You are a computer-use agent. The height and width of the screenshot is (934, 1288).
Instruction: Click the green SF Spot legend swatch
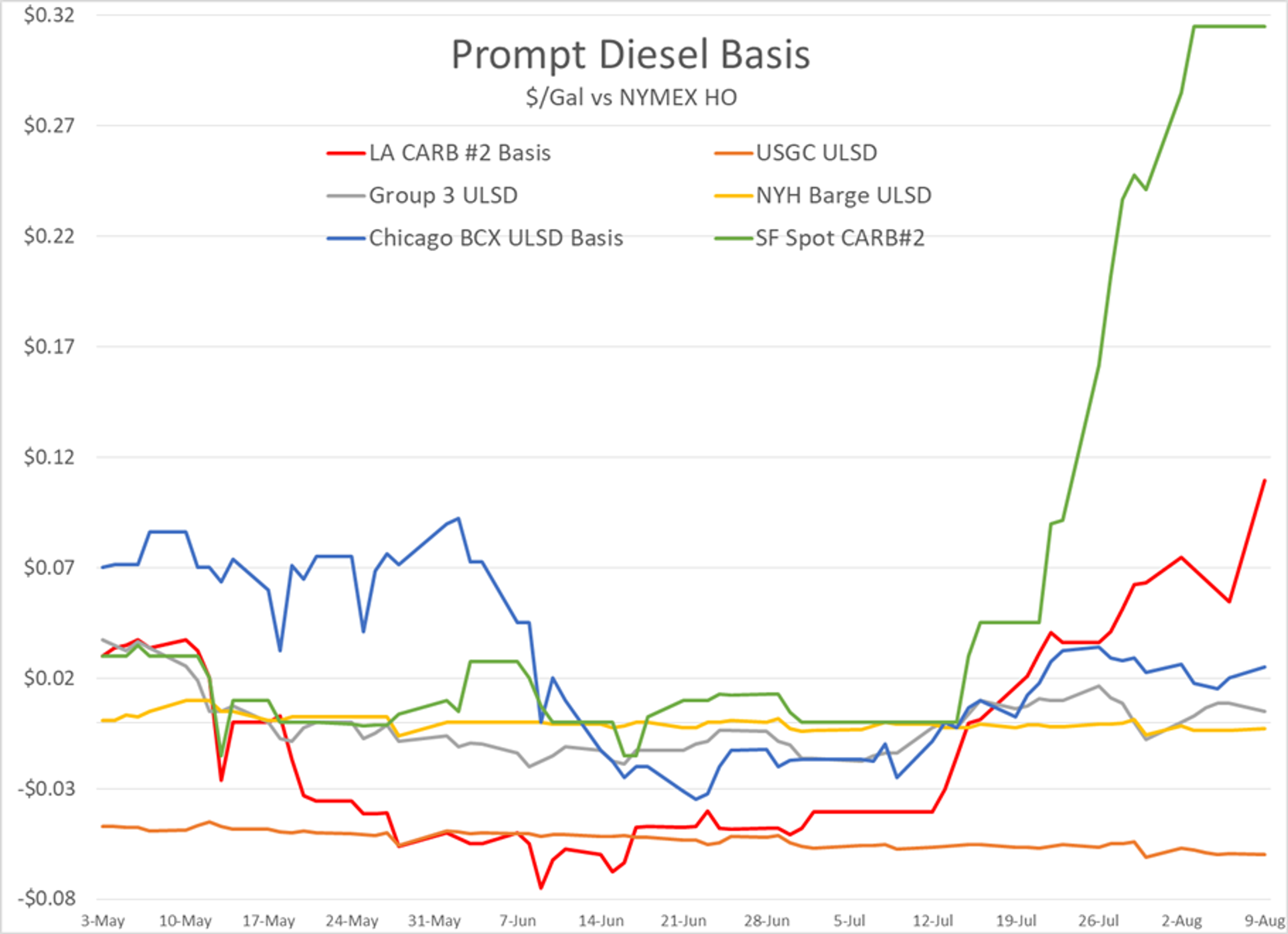(733, 238)
